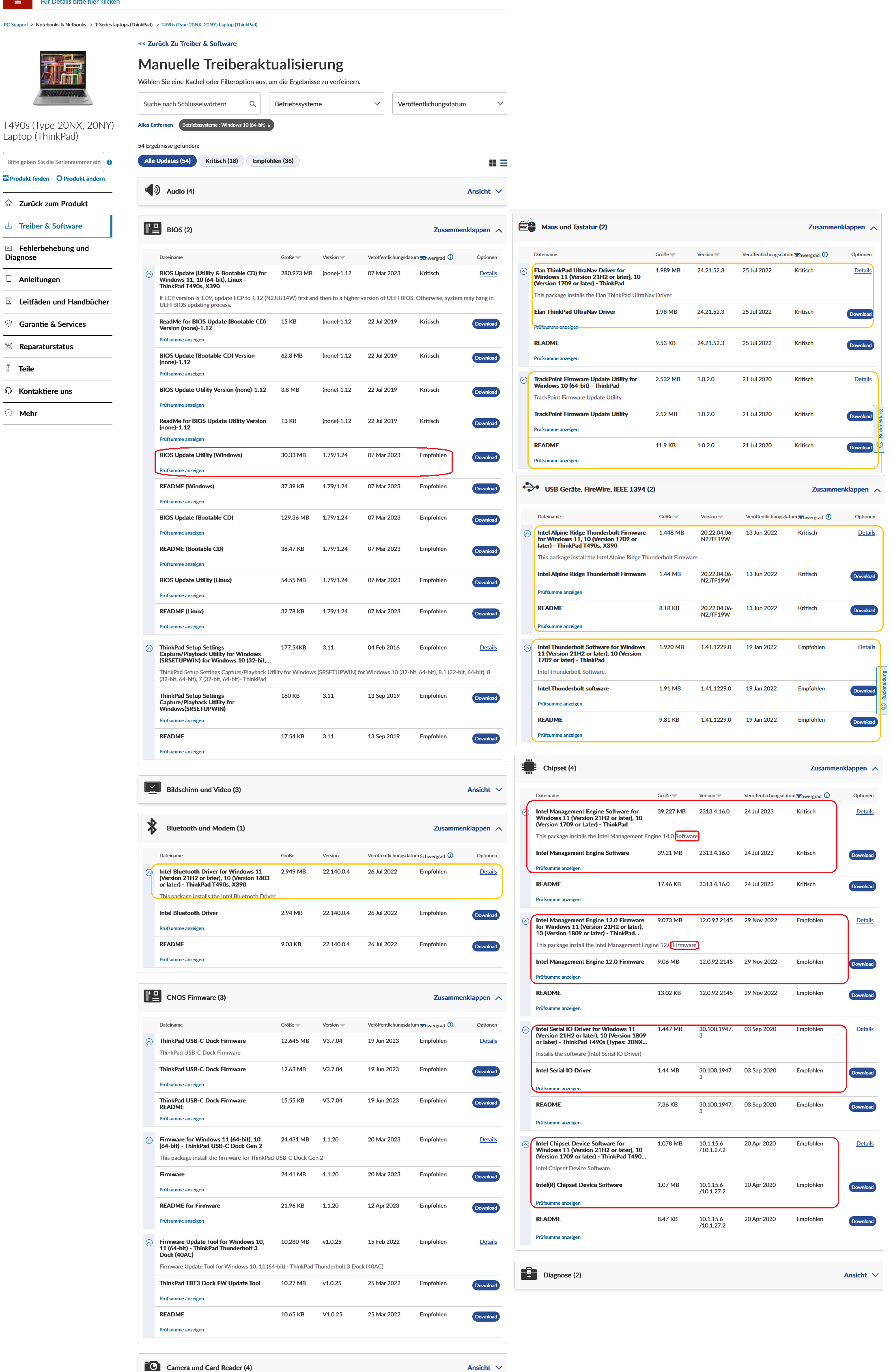
Task: Click Zurück Zu Treiber & Software link
Action: click(x=187, y=44)
